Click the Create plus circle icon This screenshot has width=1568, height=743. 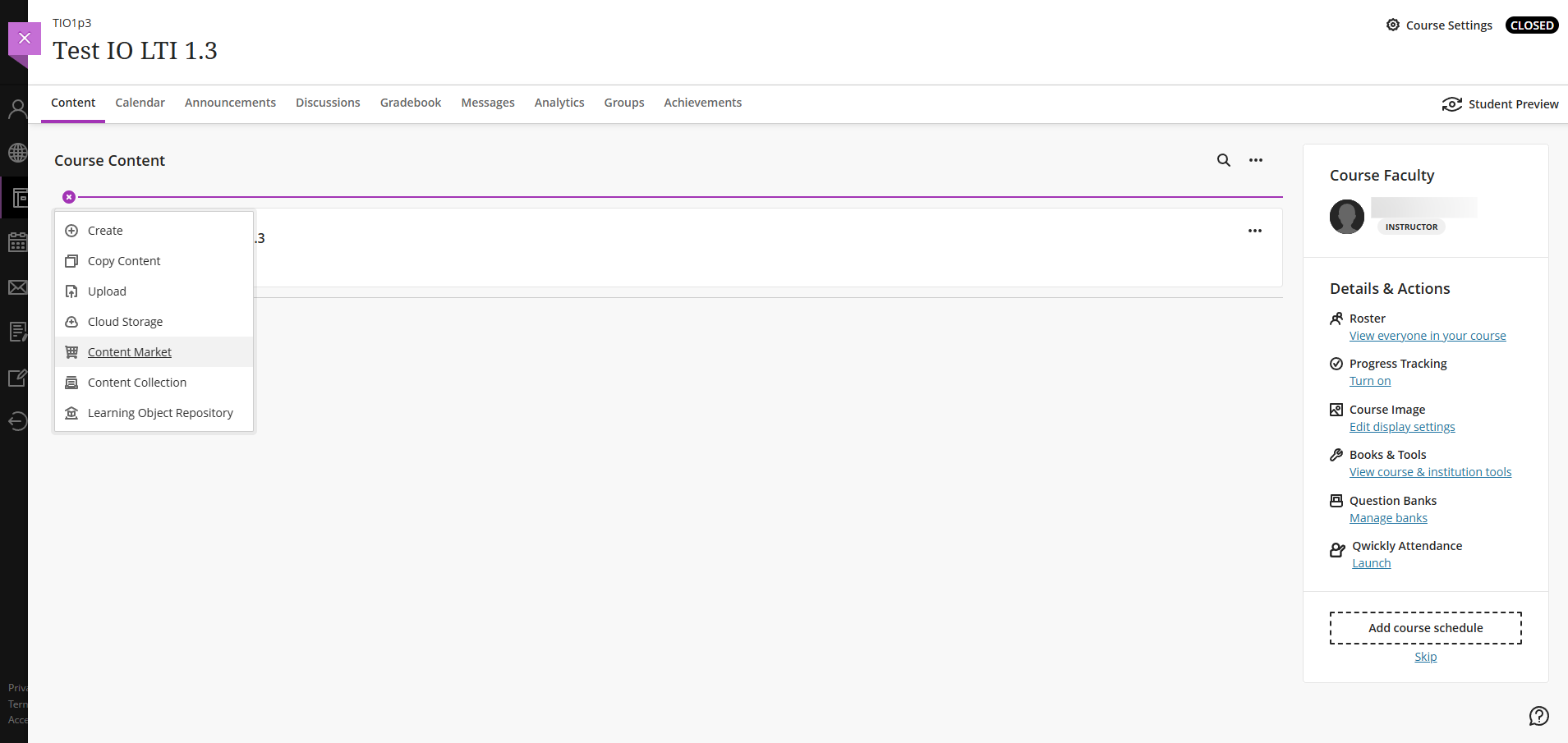71,231
